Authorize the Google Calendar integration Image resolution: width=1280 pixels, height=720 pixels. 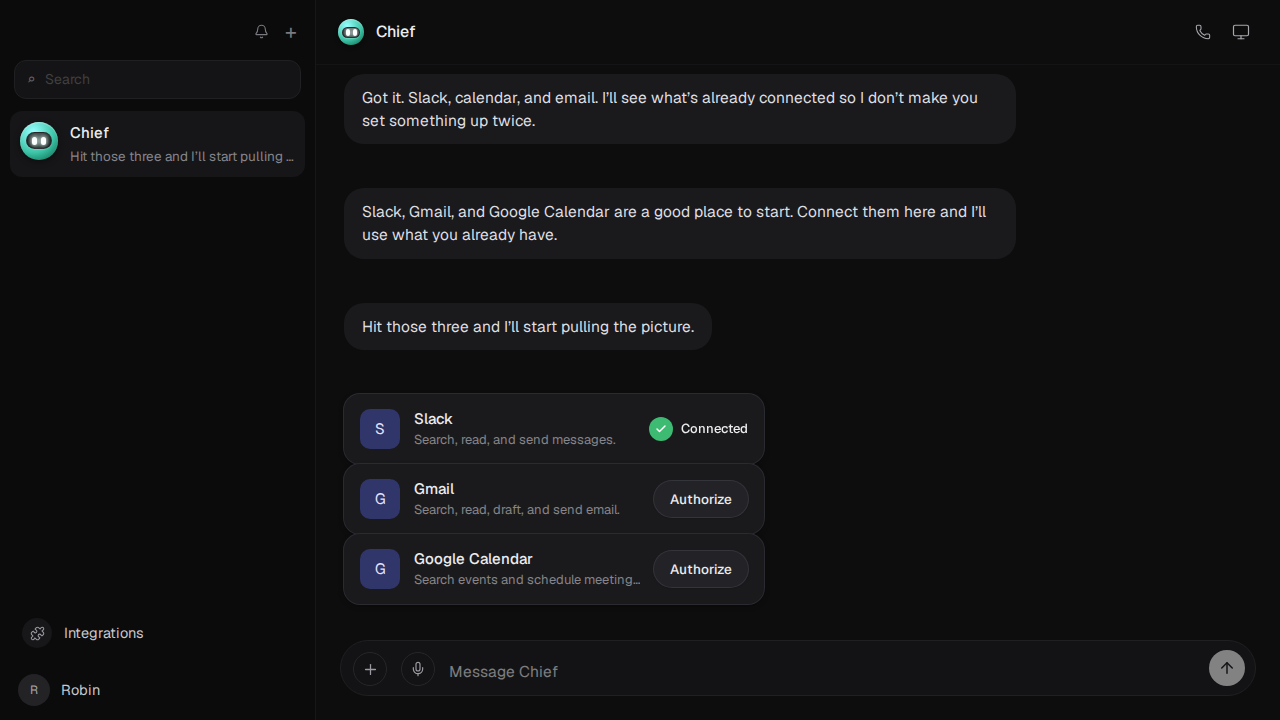pos(701,569)
